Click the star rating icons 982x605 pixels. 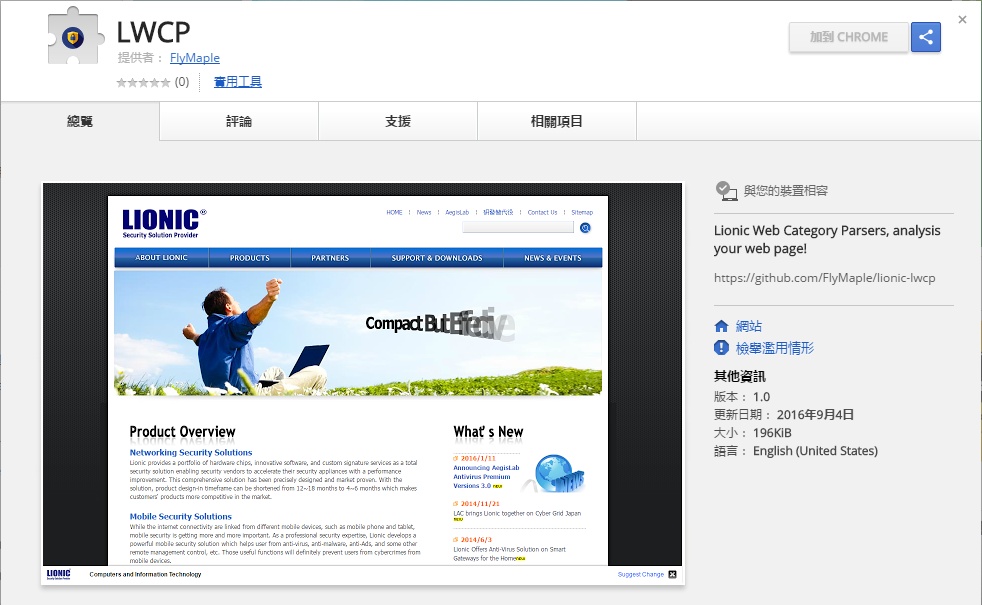coord(143,83)
